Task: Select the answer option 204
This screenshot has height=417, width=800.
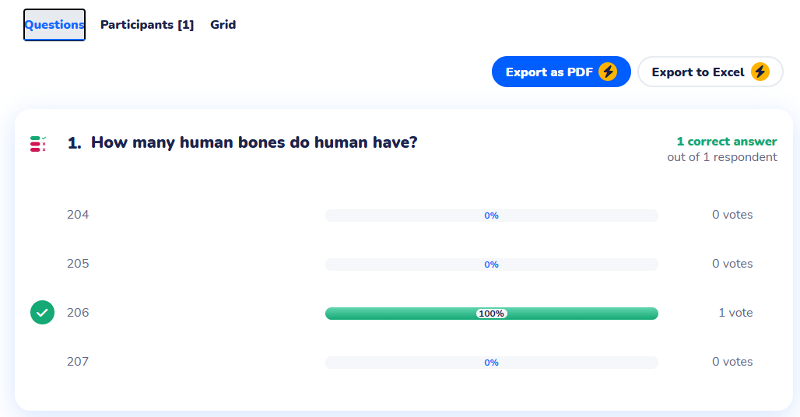Action: 78,215
